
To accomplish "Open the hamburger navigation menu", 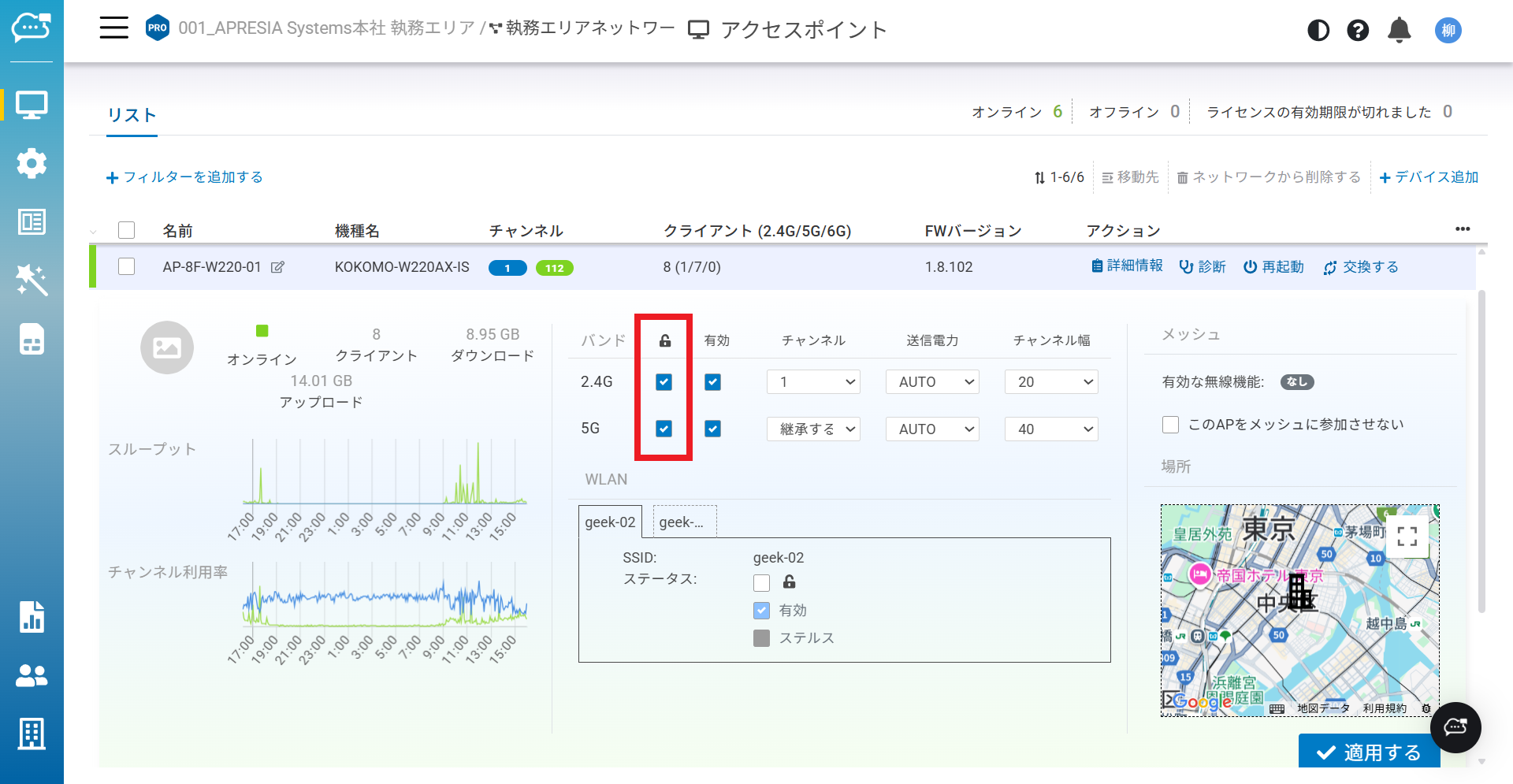I will tap(114, 28).
